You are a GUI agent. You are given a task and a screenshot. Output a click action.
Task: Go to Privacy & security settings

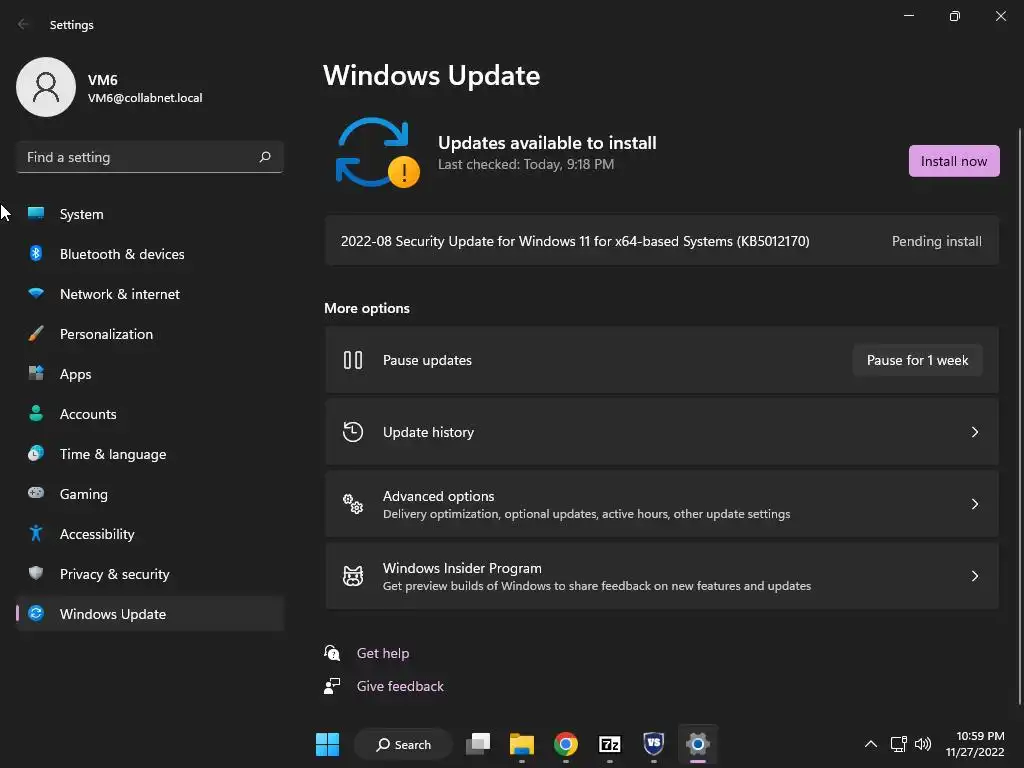pyautogui.click(x=150, y=573)
